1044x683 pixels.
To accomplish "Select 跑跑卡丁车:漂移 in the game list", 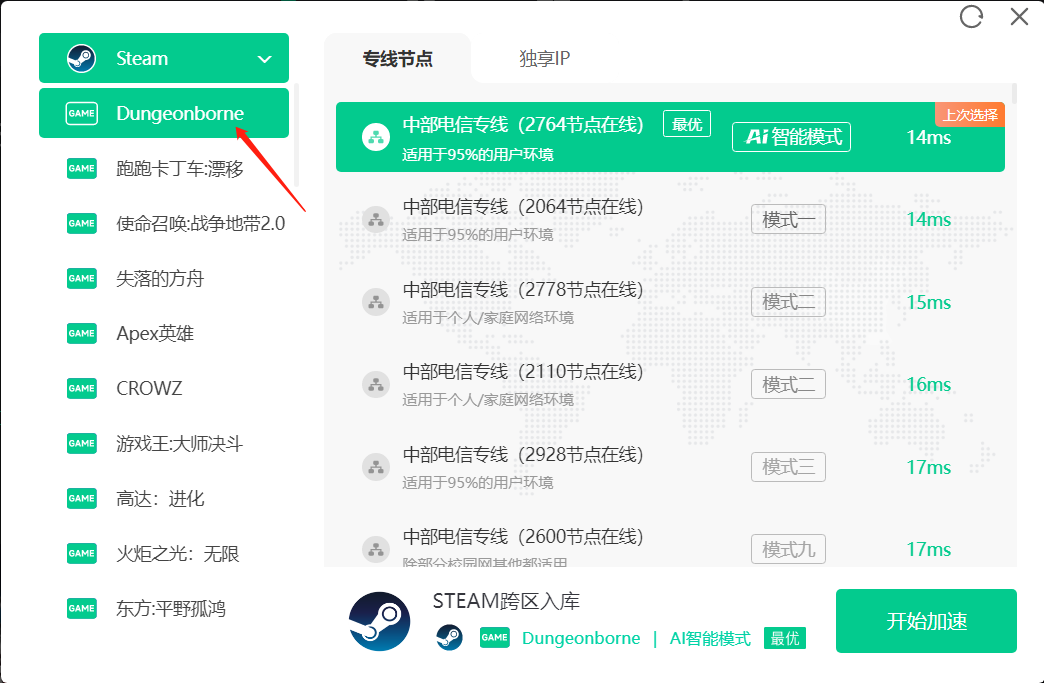I will click(180, 169).
